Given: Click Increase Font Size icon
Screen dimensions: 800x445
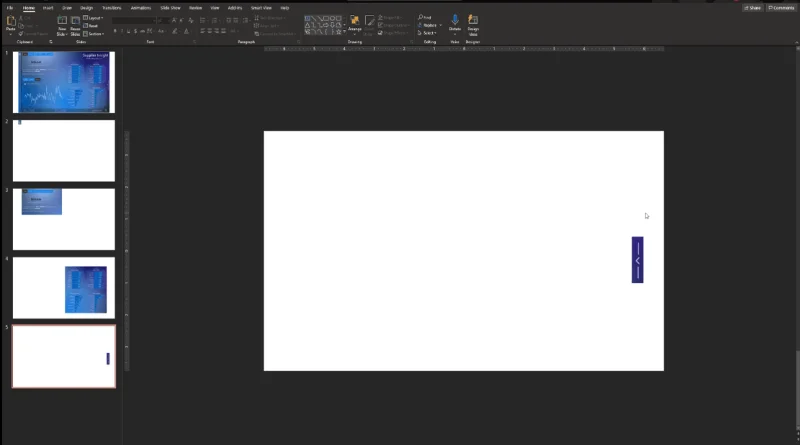Looking at the screenshot, I should 174,20.
